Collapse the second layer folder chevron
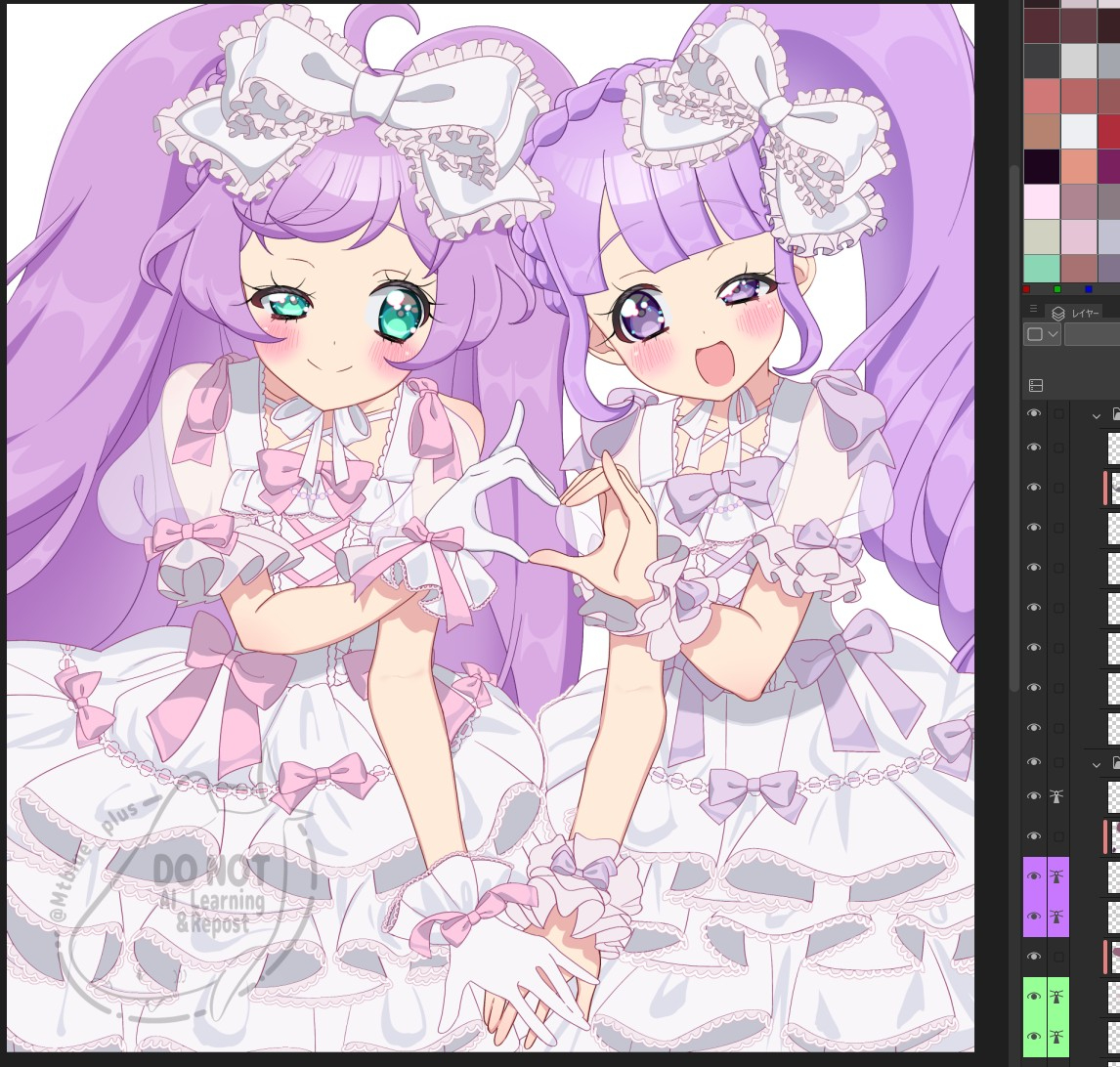The height and width of the screenshot is (1067, 1120). point(1097,764)
